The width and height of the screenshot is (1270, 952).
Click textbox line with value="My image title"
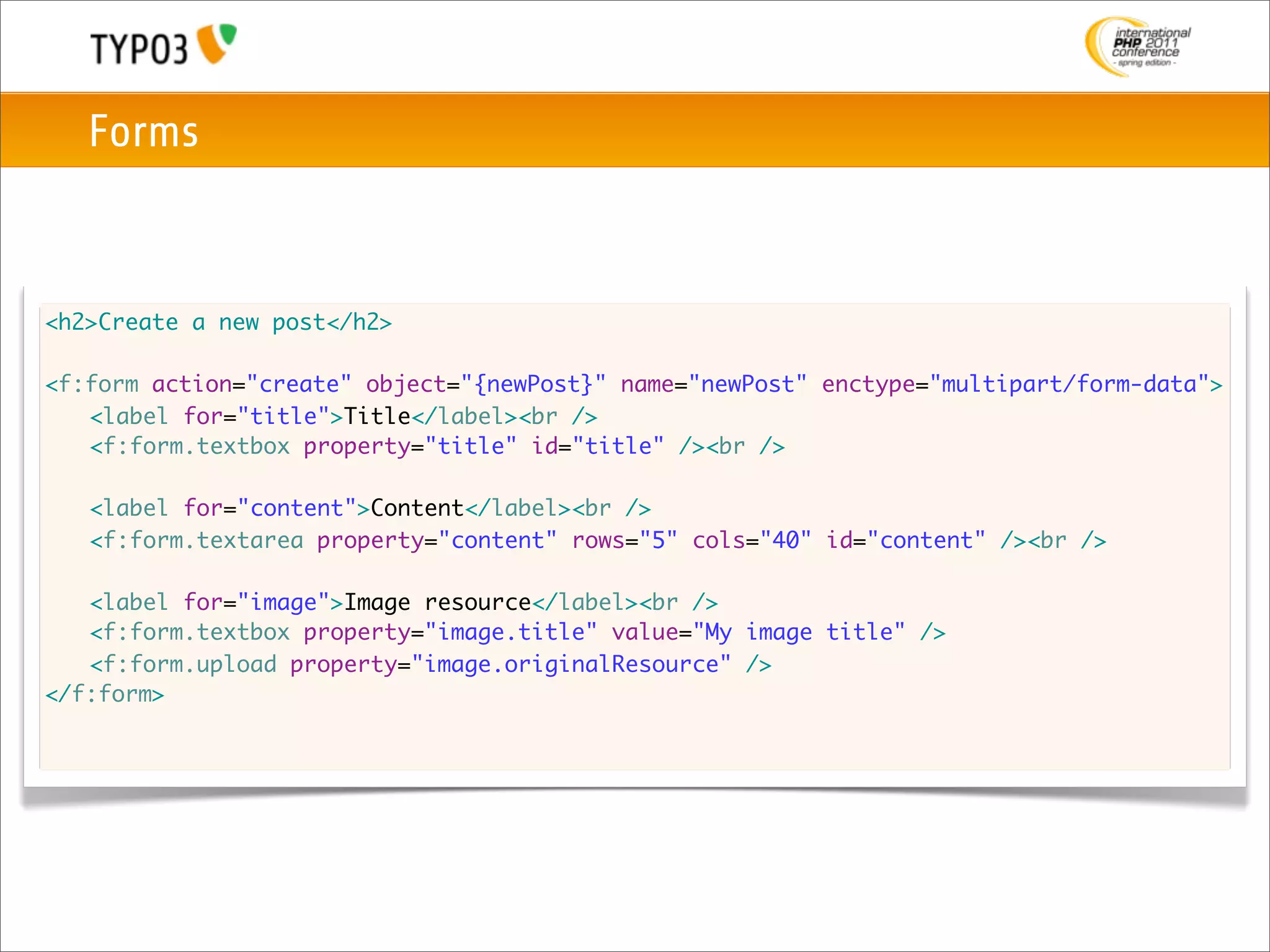518,632
